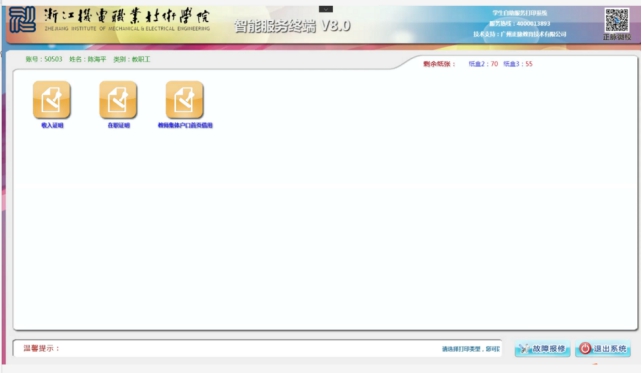Click the scrolling hint text in tip bar
The image size is (642, 373).
[471, 349]
